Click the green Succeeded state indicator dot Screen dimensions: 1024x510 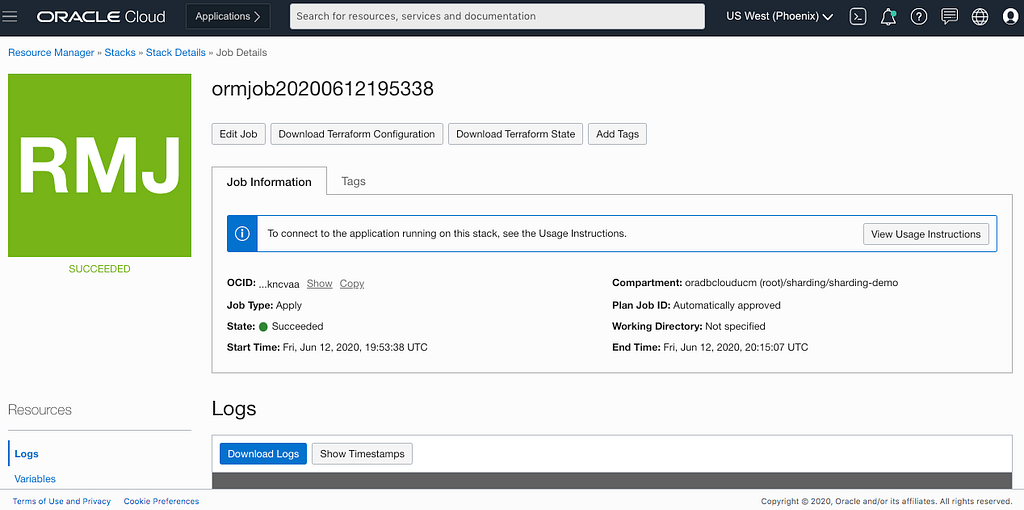pos(263,327)
